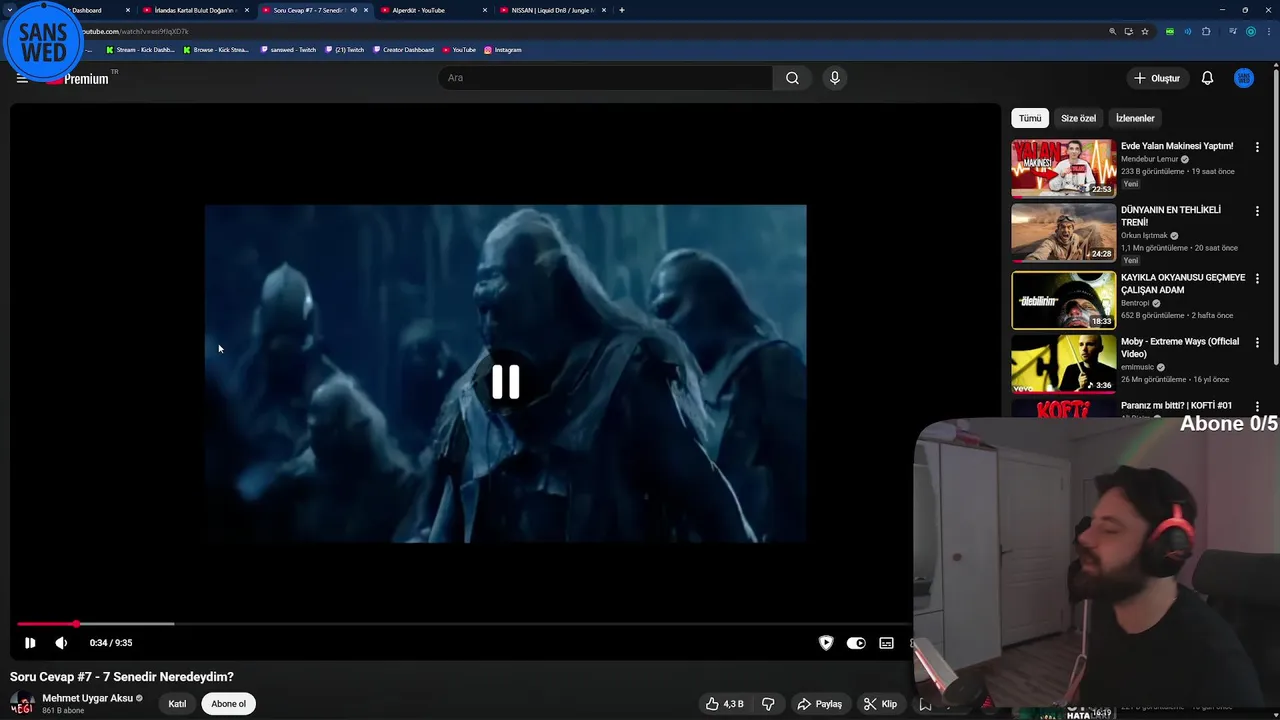Open options menu for Evde Yalan Makinesi video
Viewport: 1280px width, 720px height.
(1257, 147)
